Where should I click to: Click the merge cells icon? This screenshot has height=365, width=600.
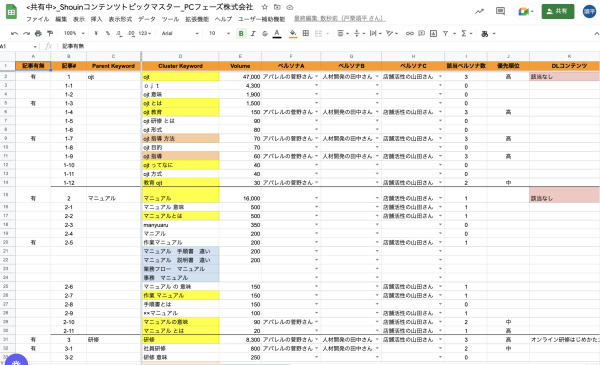click(318, 34)
